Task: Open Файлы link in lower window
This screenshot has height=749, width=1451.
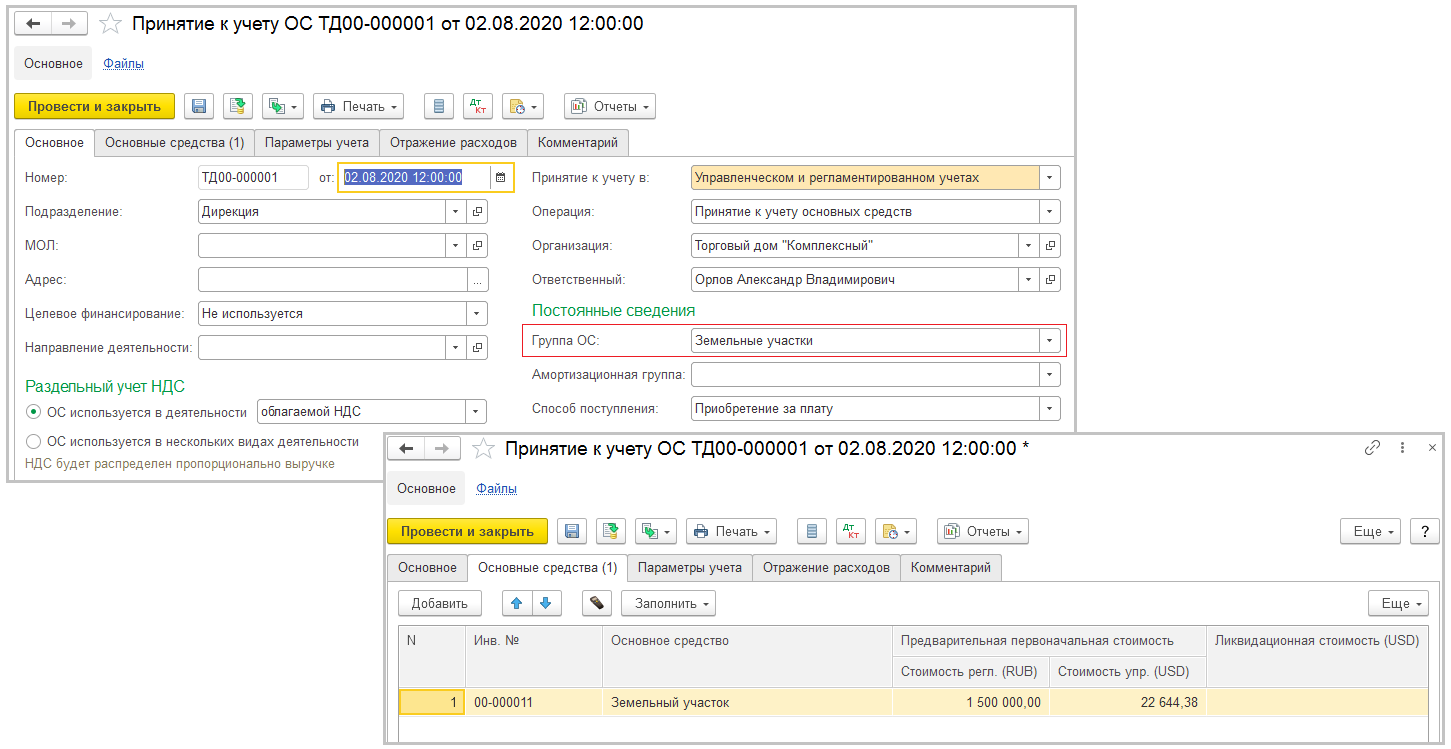Action: point(497,489)
